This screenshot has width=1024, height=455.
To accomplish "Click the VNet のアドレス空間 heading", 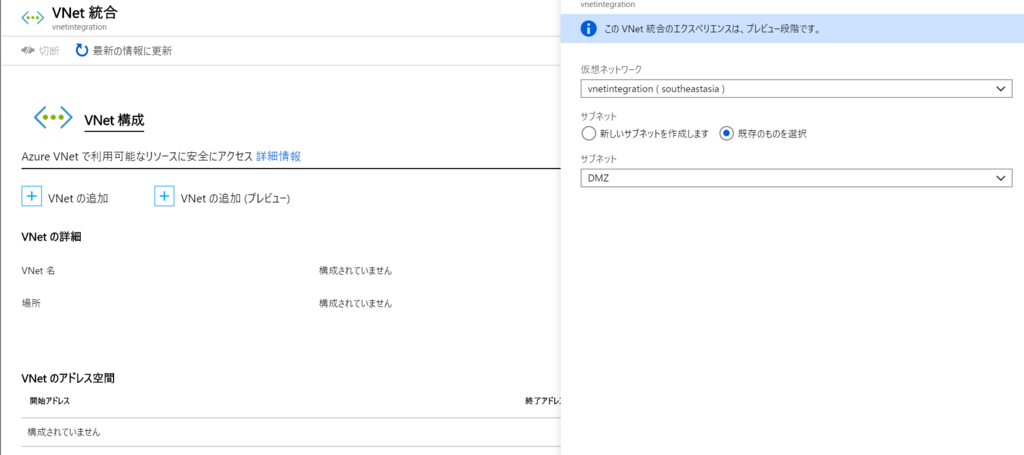I will [x=69, y=378].
